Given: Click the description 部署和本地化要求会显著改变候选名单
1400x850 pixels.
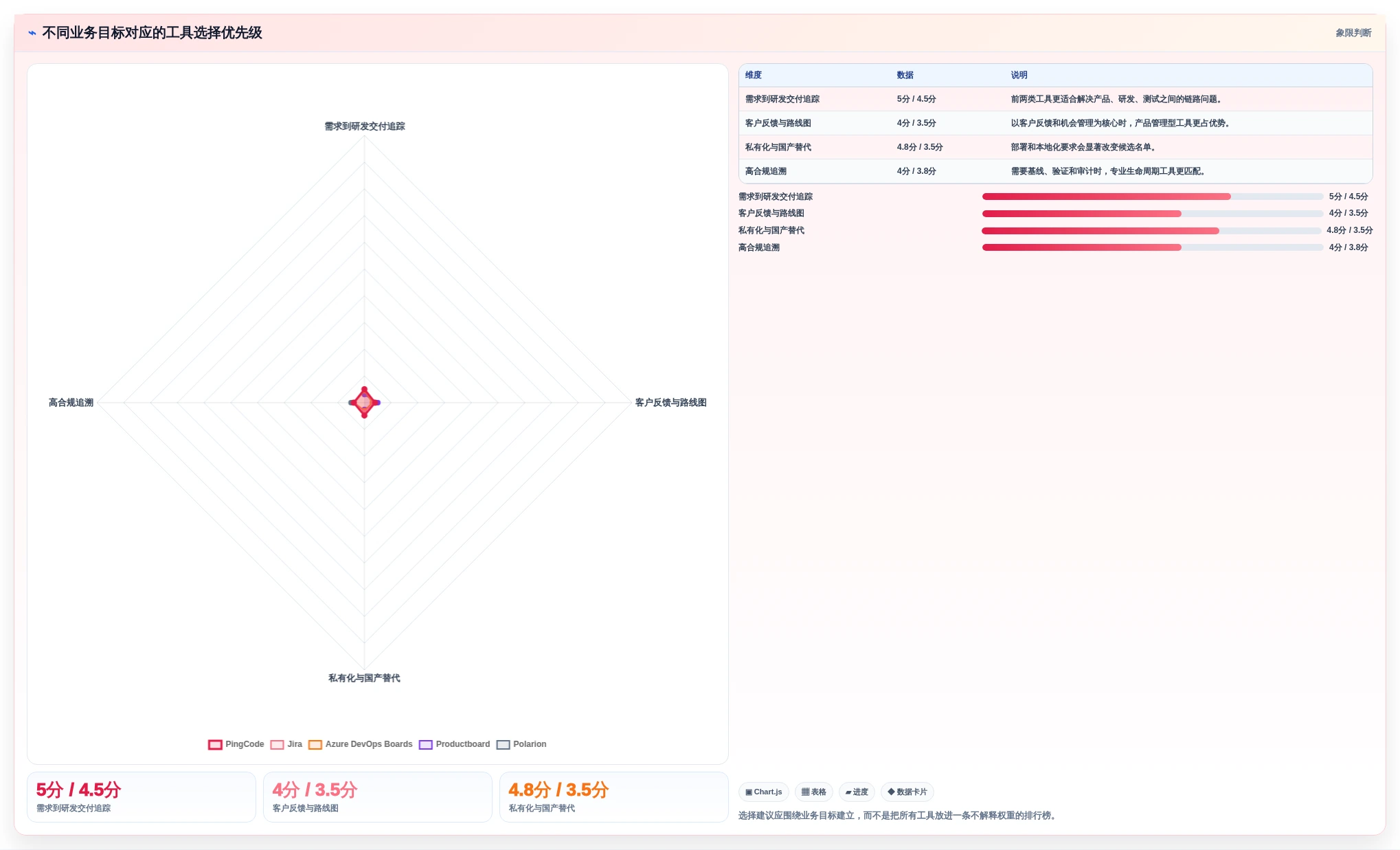Looking at the screenshot, I should pos(1084,147).
